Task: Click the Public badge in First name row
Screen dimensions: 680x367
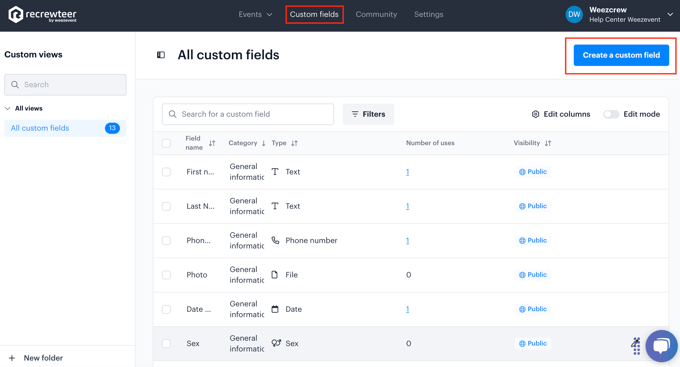Action: pos(533,172)
